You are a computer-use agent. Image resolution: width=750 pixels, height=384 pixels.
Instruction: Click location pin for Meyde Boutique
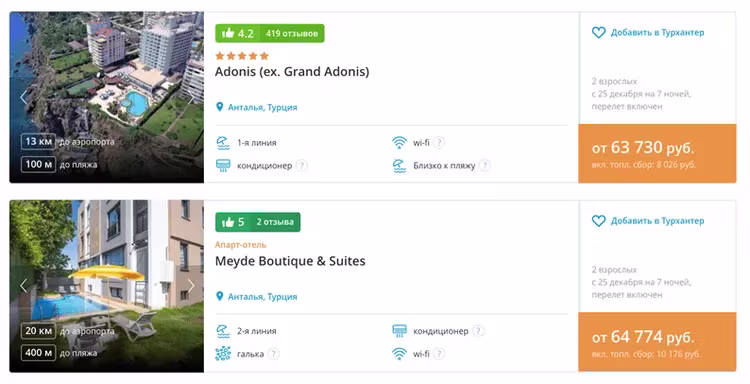click(x=220, y=296)
